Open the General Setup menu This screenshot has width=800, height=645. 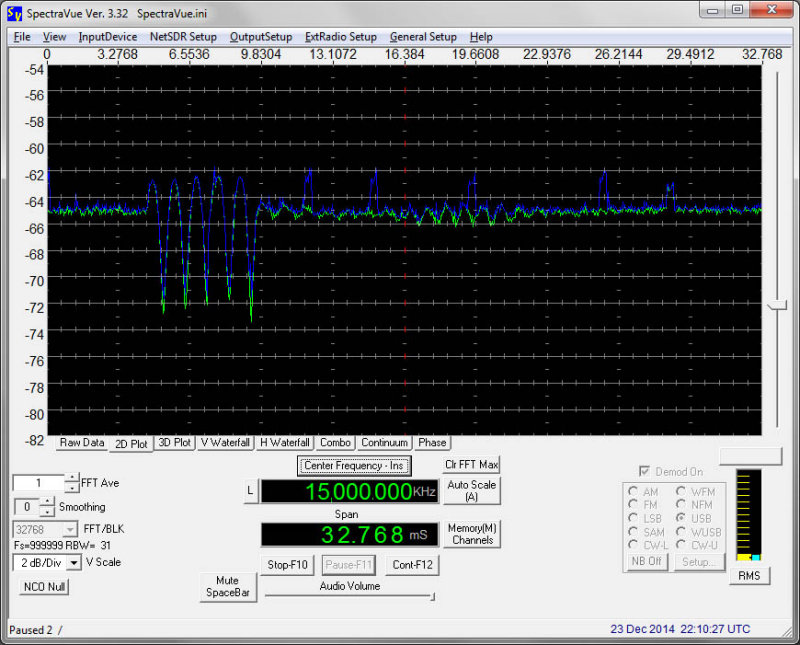[423, 37]
